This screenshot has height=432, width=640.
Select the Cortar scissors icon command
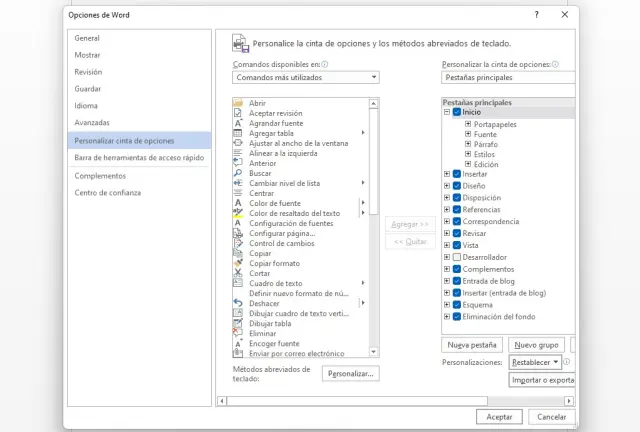click(x=238, y=273)
